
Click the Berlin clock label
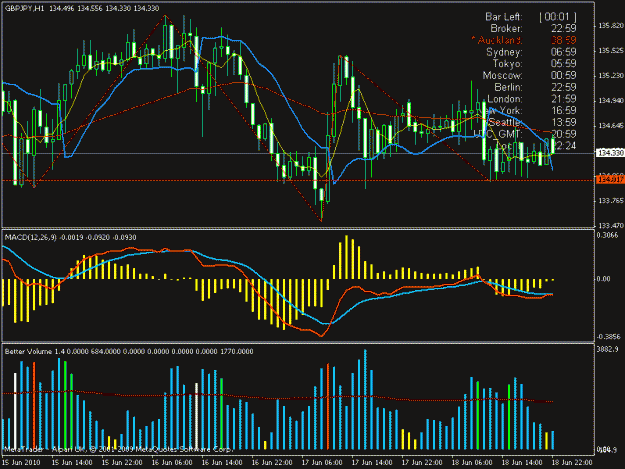[508, 87]
